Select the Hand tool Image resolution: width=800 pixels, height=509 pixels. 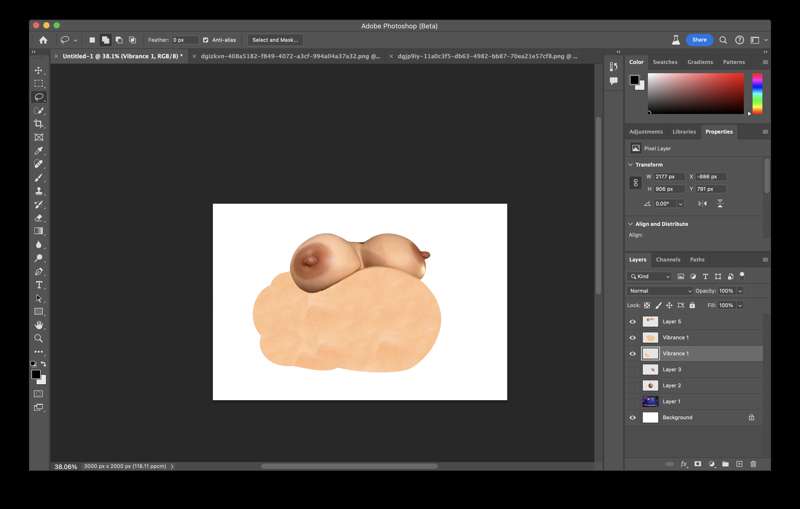point(39,325)
